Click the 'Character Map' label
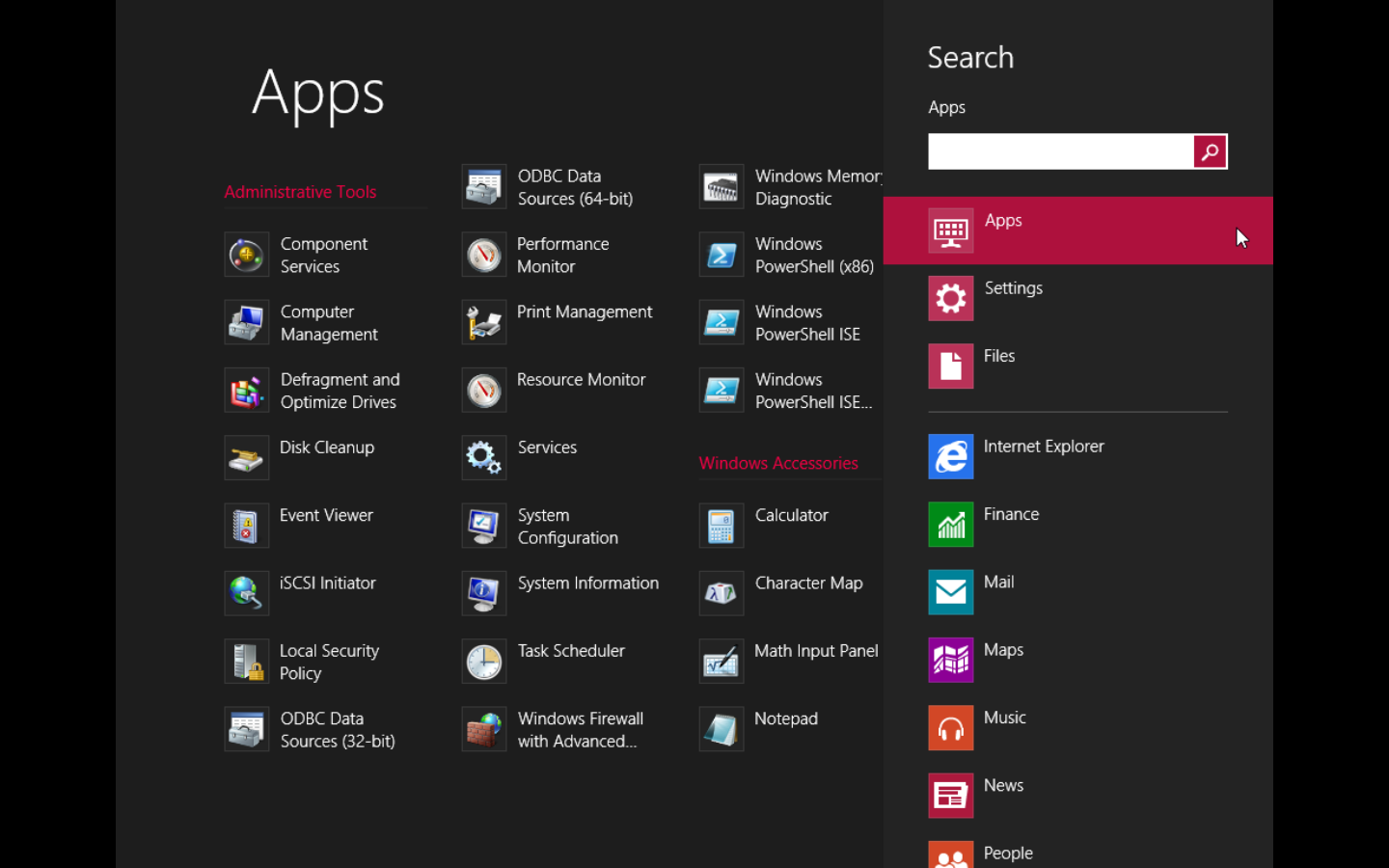Image resolution: width=1389 pixels, height=868 pixels. pyautogui.click(x=808, y=583)
